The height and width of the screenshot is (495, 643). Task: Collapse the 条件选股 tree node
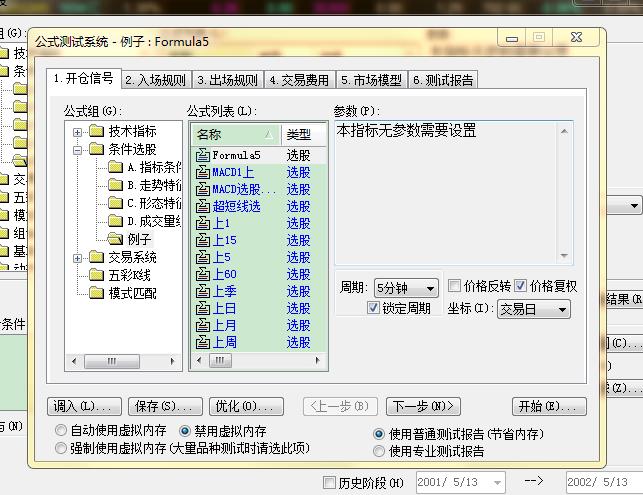(x=77, y=150)
